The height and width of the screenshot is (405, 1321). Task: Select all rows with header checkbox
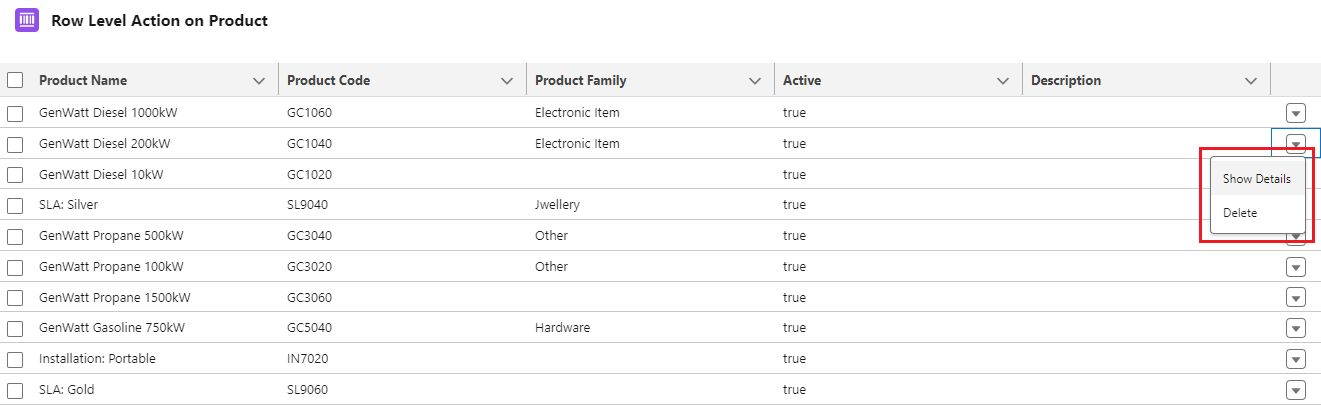coord(15,80)
